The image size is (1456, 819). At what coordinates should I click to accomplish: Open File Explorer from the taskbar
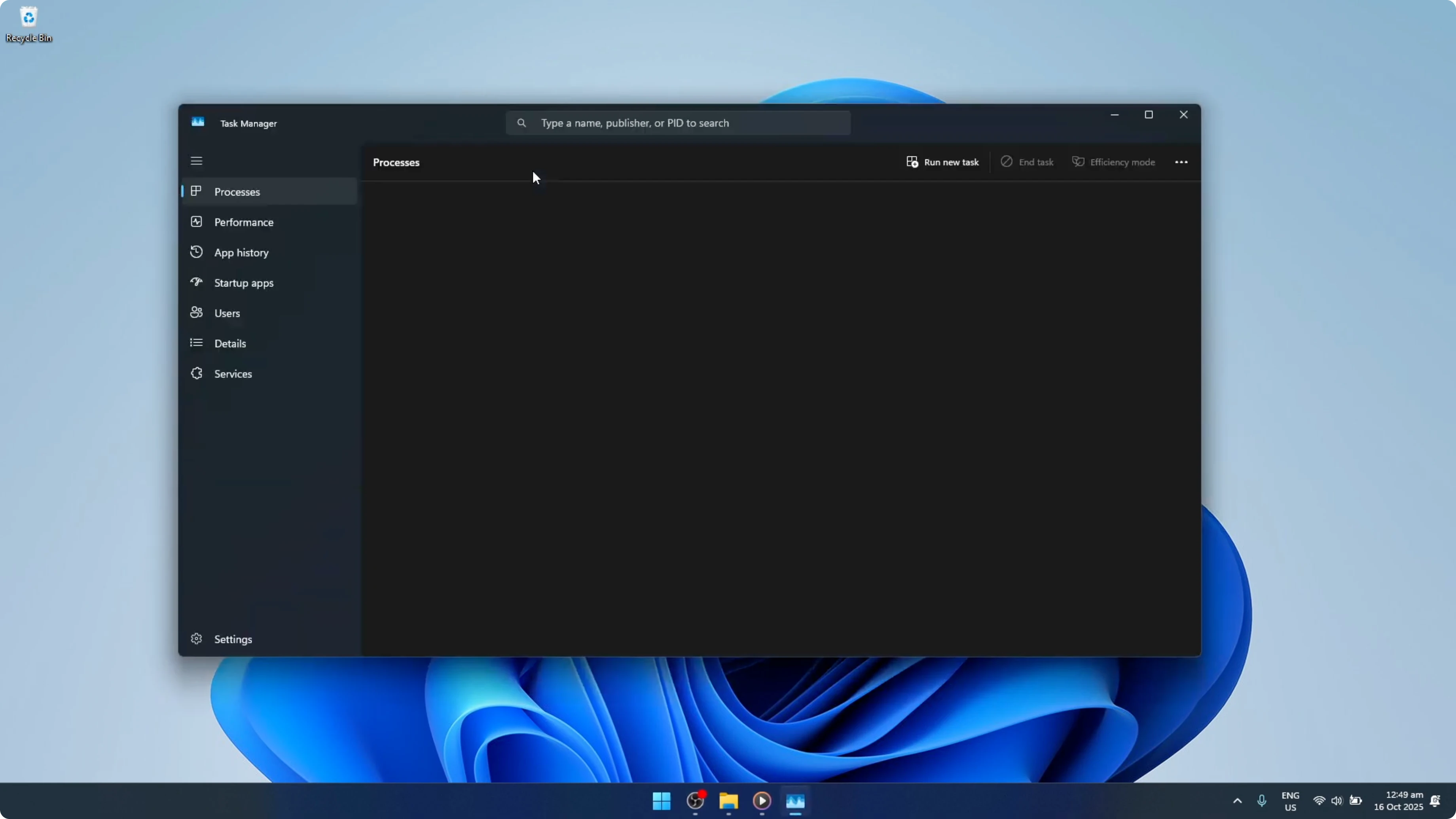(728, 801)
